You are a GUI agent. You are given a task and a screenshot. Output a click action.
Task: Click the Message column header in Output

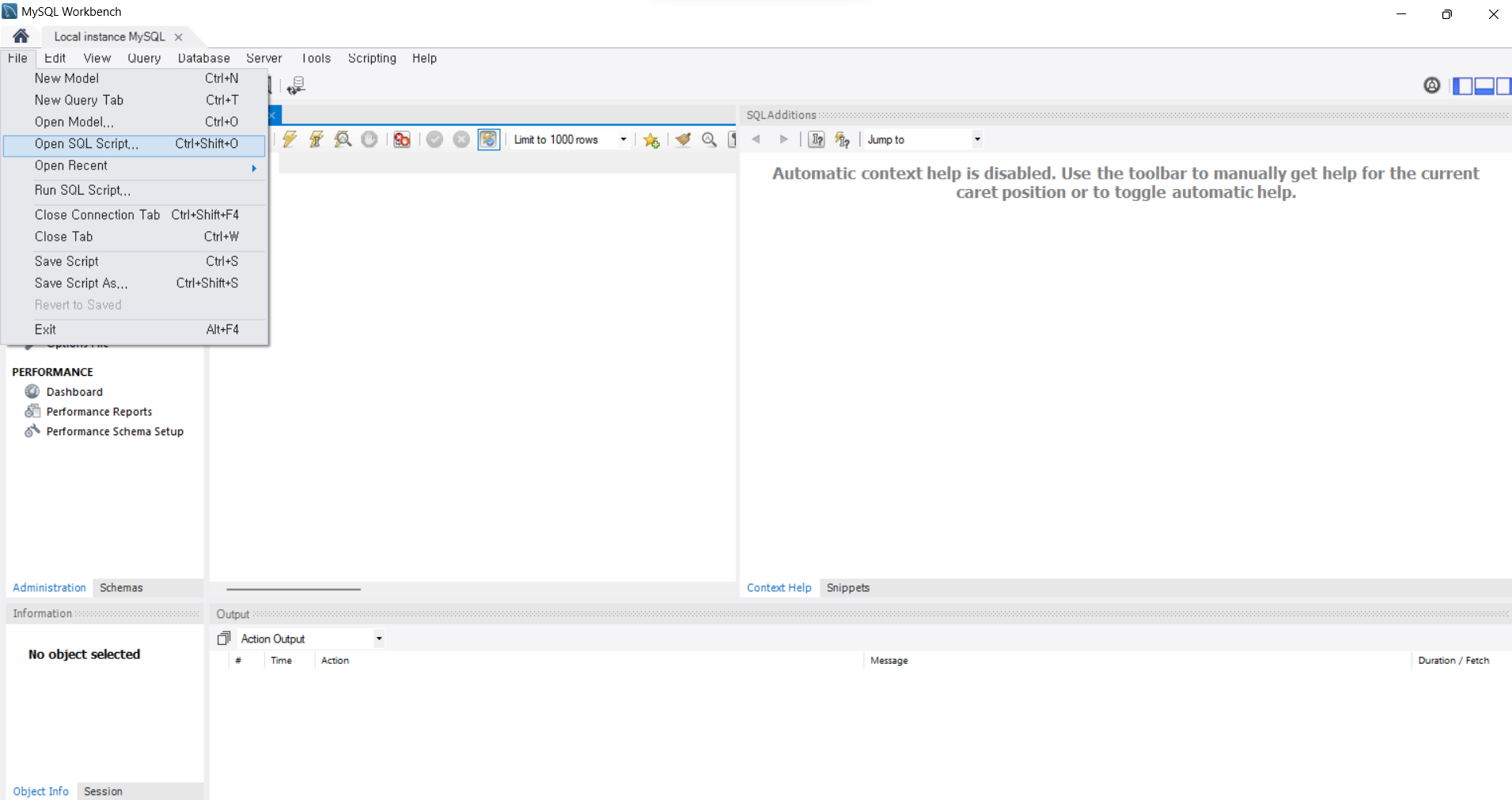tap(889, 660)
